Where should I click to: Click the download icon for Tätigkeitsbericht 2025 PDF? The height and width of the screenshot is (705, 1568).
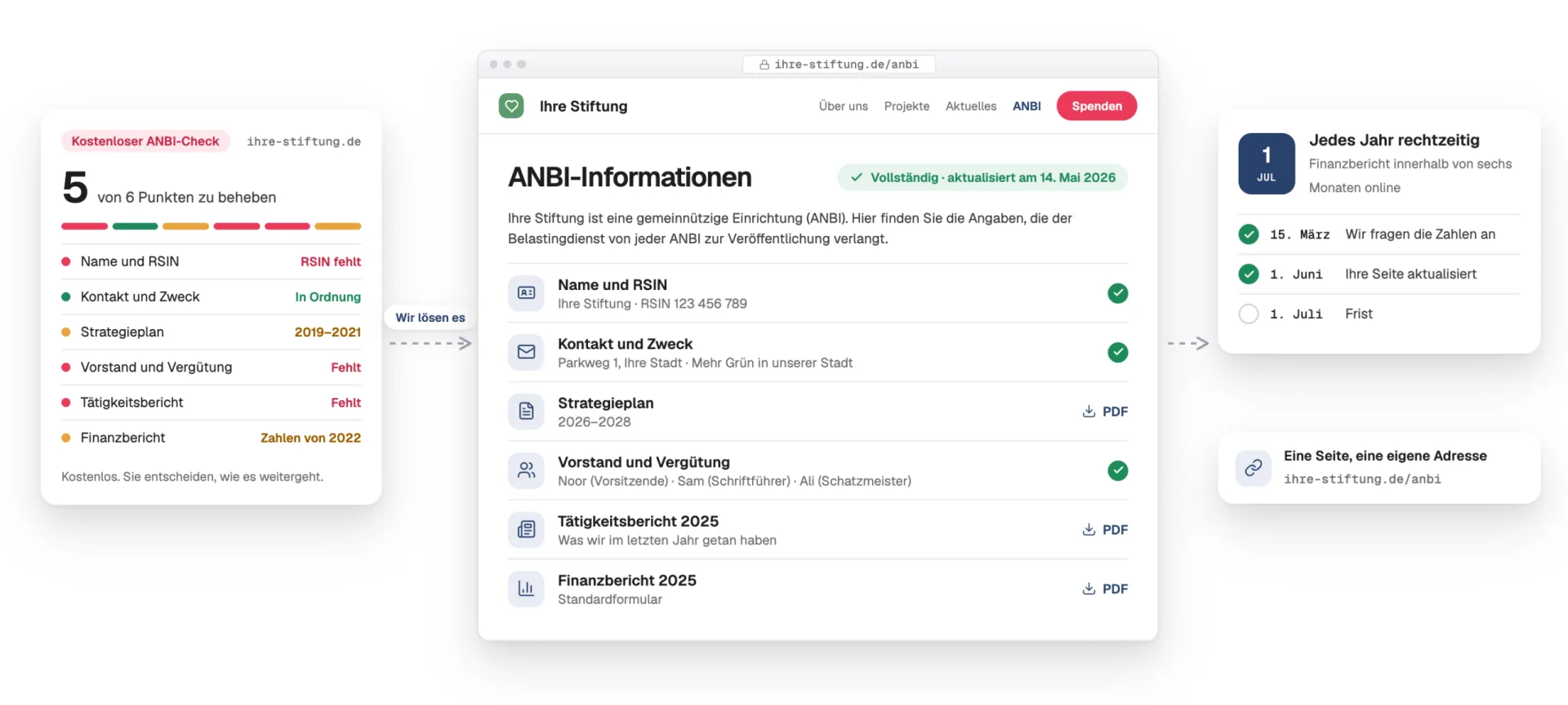coord(1089,530)
